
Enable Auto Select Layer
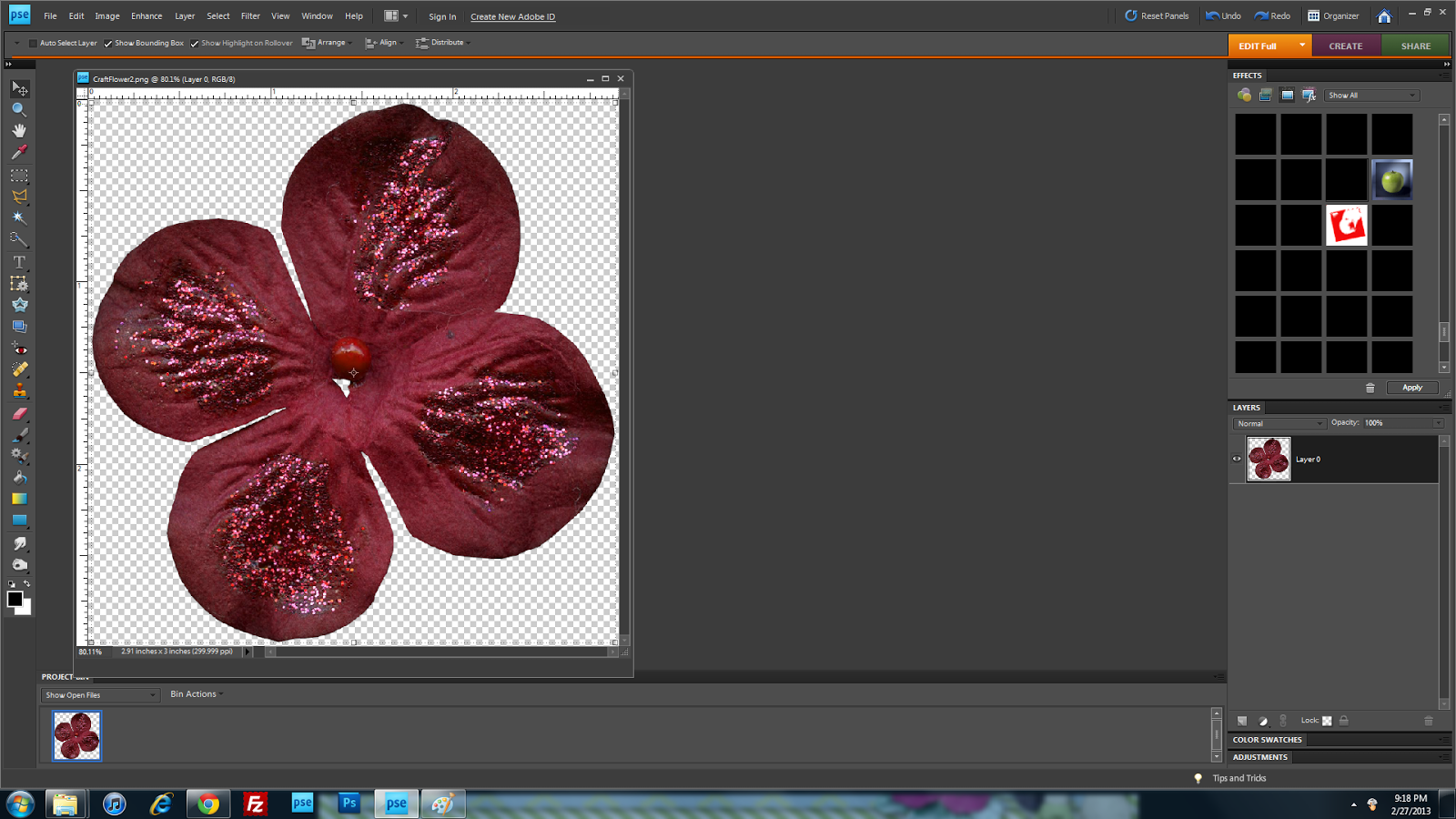click(x=33, y=43)
